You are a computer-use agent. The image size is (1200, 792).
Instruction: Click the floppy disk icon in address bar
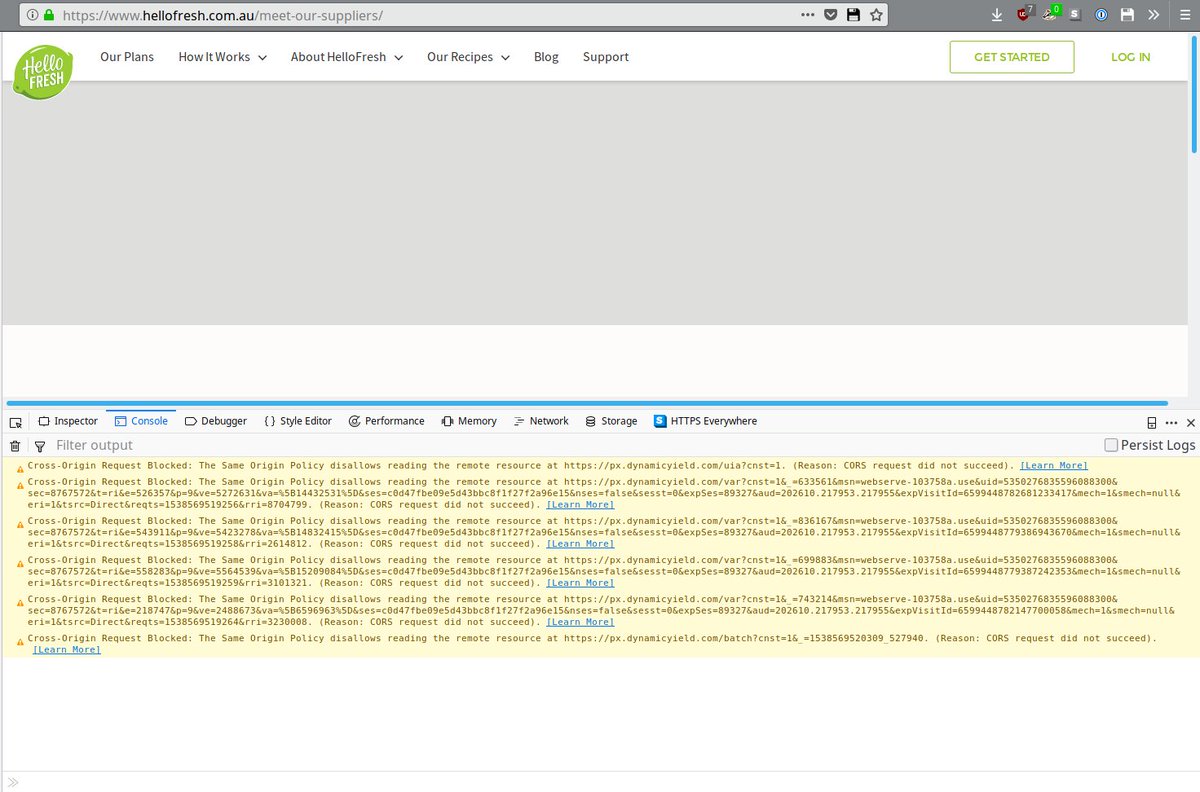853,15
